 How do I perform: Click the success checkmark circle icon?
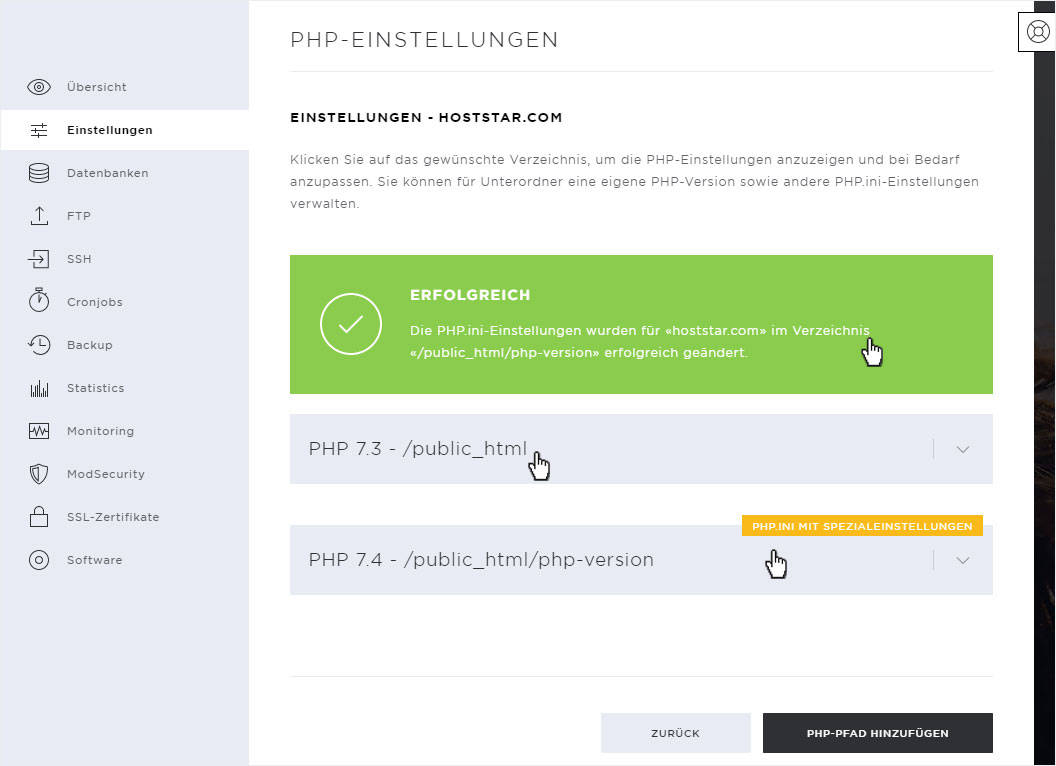351,324
